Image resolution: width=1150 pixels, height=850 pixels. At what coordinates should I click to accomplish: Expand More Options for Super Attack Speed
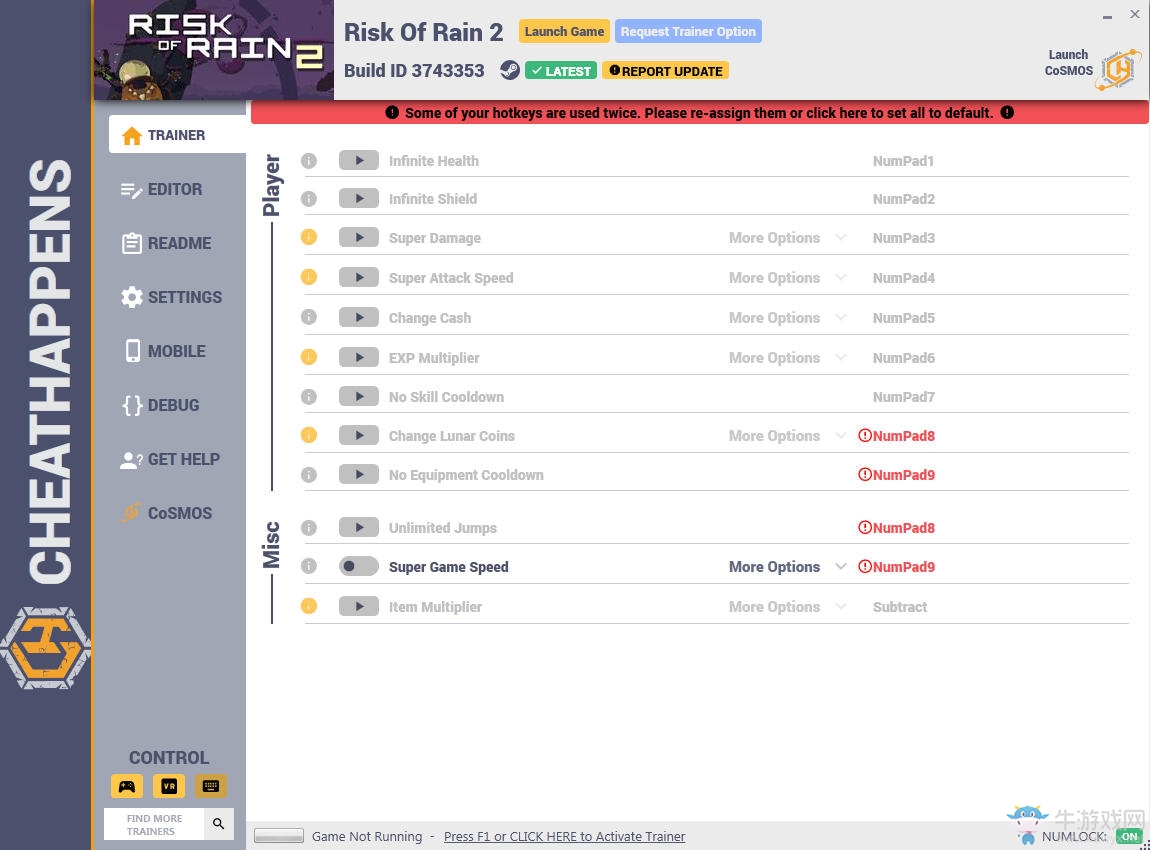click(788, 278)
